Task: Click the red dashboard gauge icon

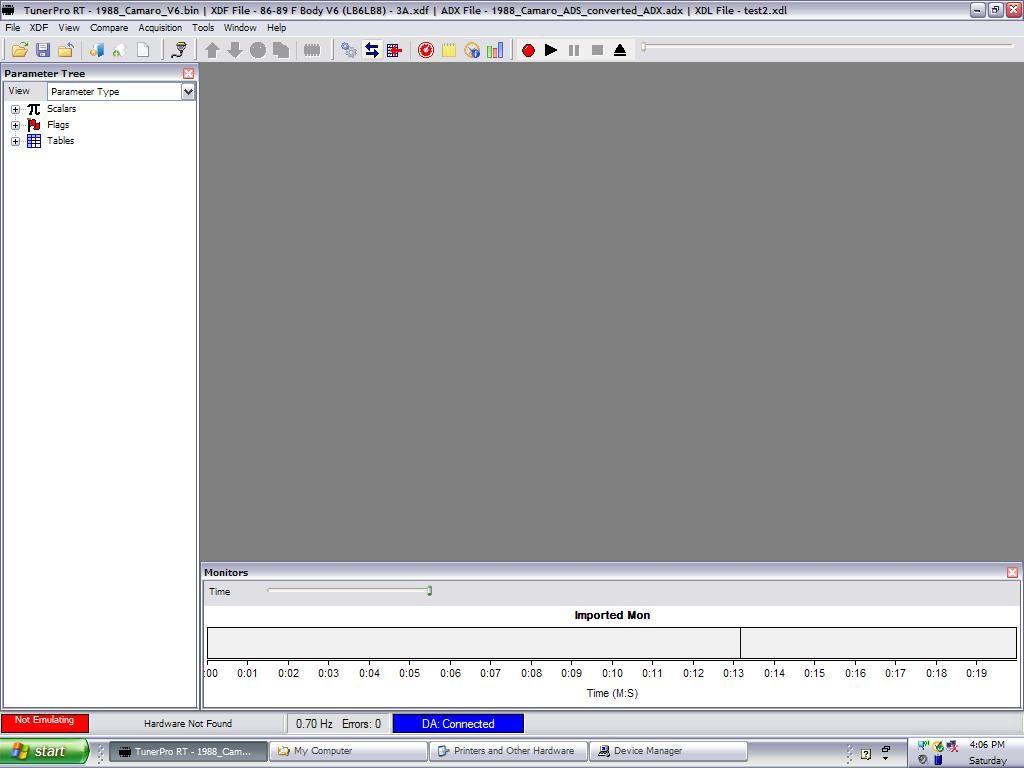Action: coord(426,50)
